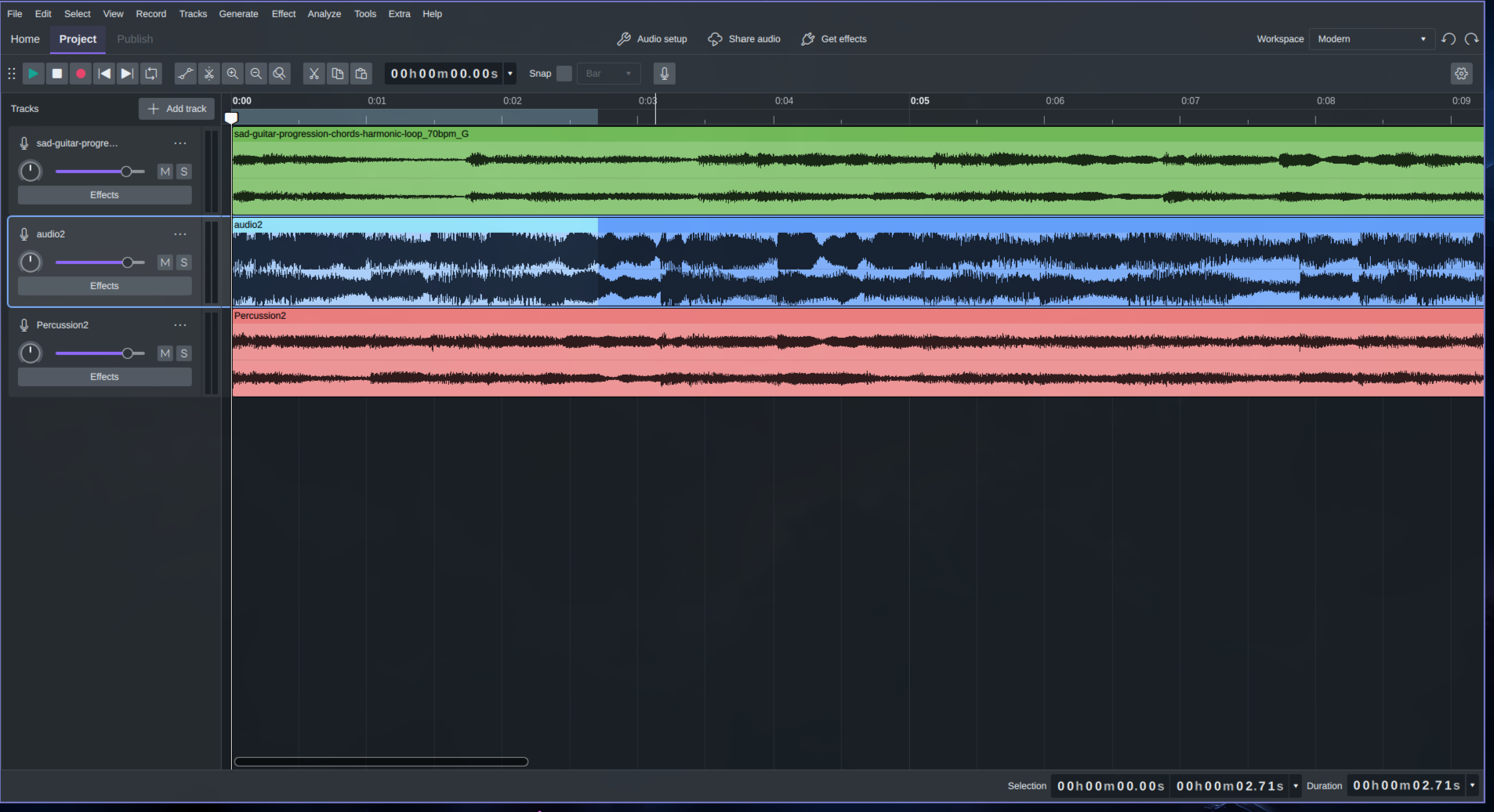Mute the audio2 track
1494x812 pixels.
165,263
